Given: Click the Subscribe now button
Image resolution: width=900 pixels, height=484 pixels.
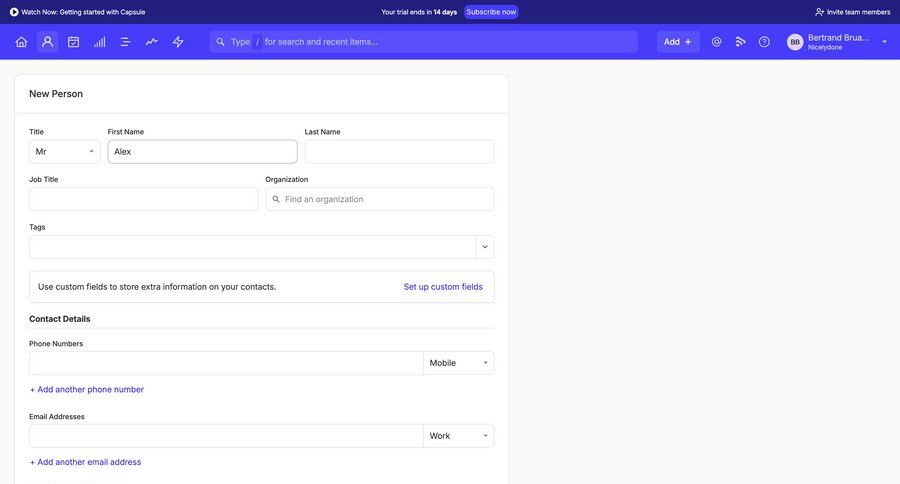Looking at the screenshot, I should [x=491, y=12].
